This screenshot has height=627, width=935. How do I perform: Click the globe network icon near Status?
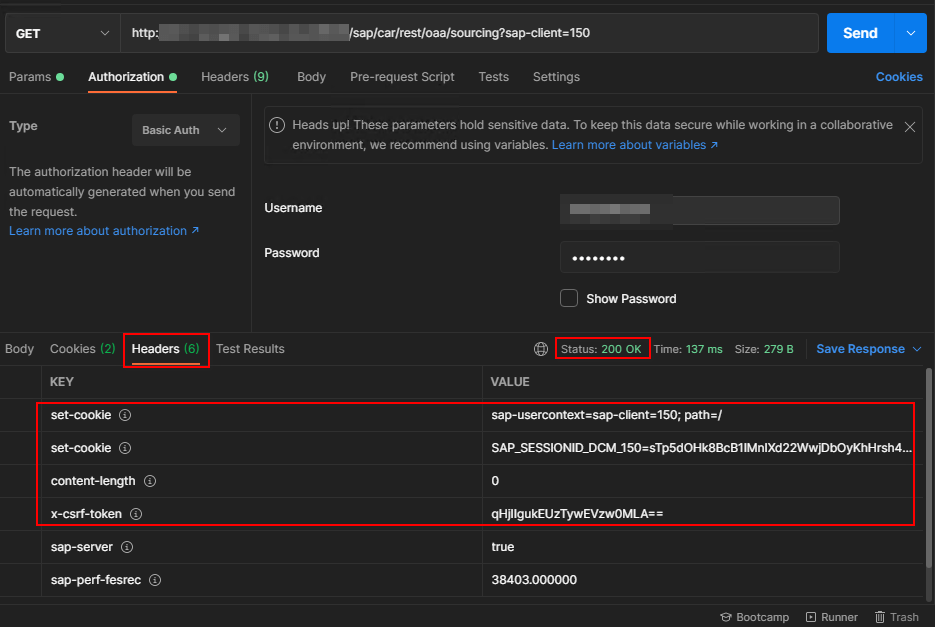pyautogui.click(x=541, y=349)
